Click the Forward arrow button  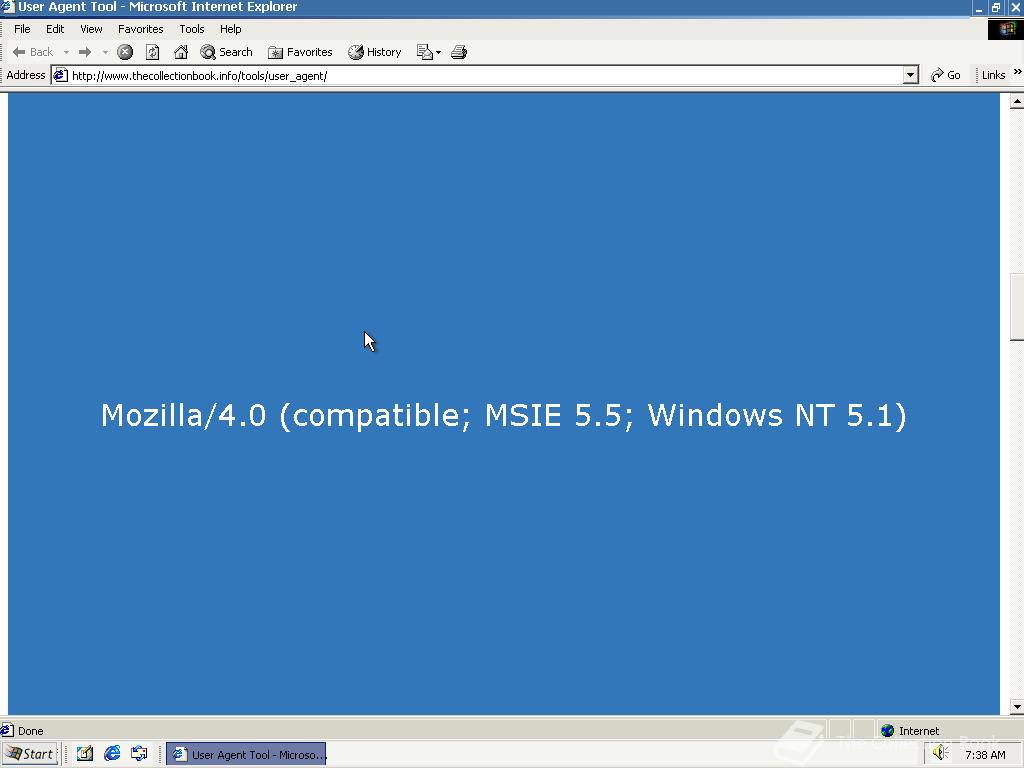point(85,52)
